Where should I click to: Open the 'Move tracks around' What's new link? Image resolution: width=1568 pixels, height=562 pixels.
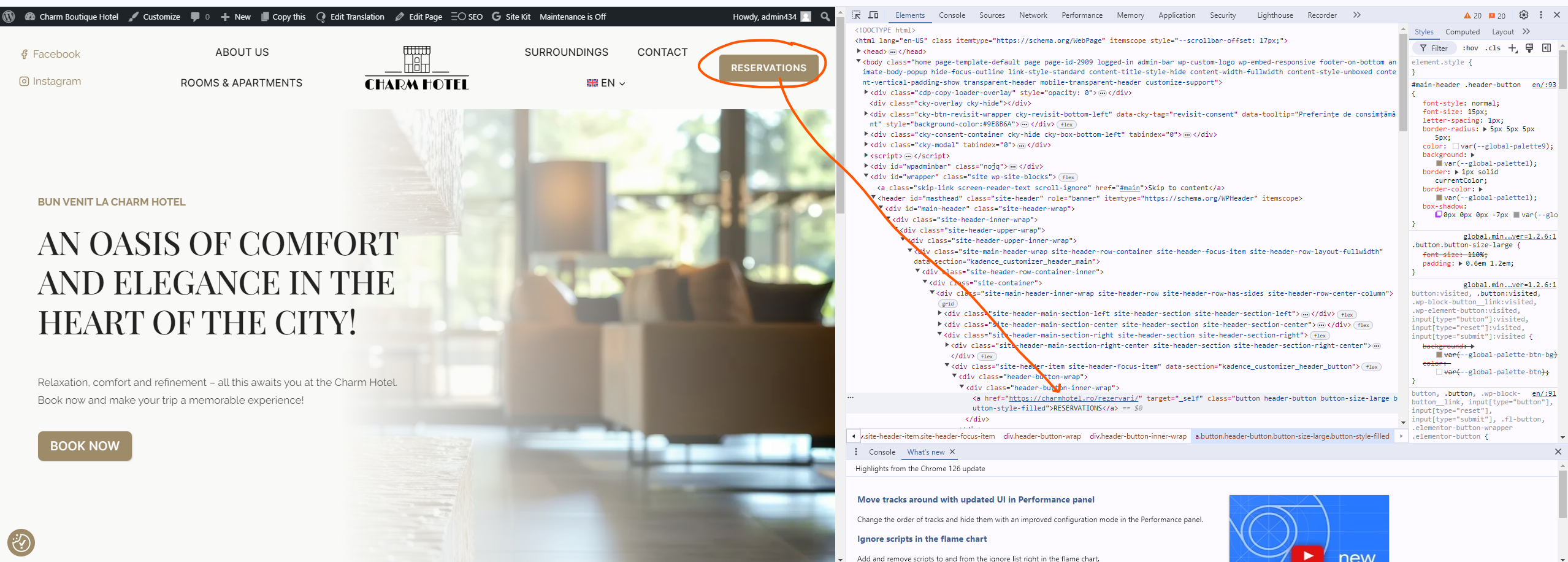pyautogui.click(x=976, y=499)
